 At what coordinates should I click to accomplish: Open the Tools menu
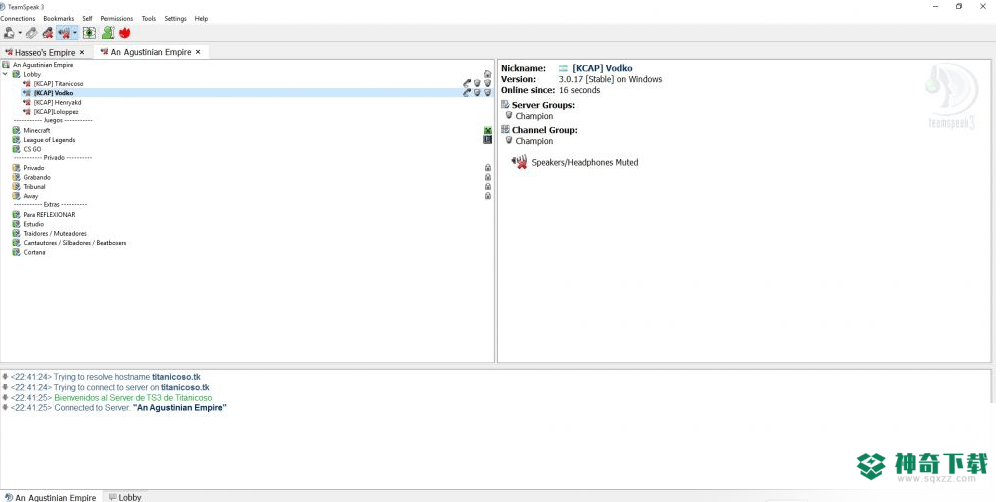click(x=149, y=19)
